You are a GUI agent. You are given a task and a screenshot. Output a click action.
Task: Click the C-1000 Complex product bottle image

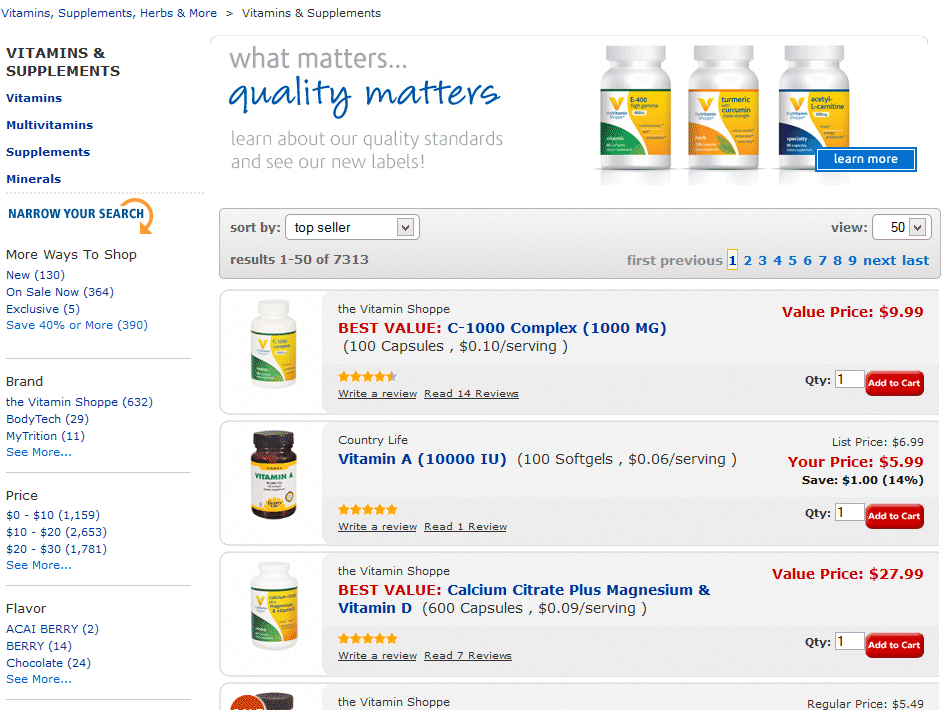point(272,344)
